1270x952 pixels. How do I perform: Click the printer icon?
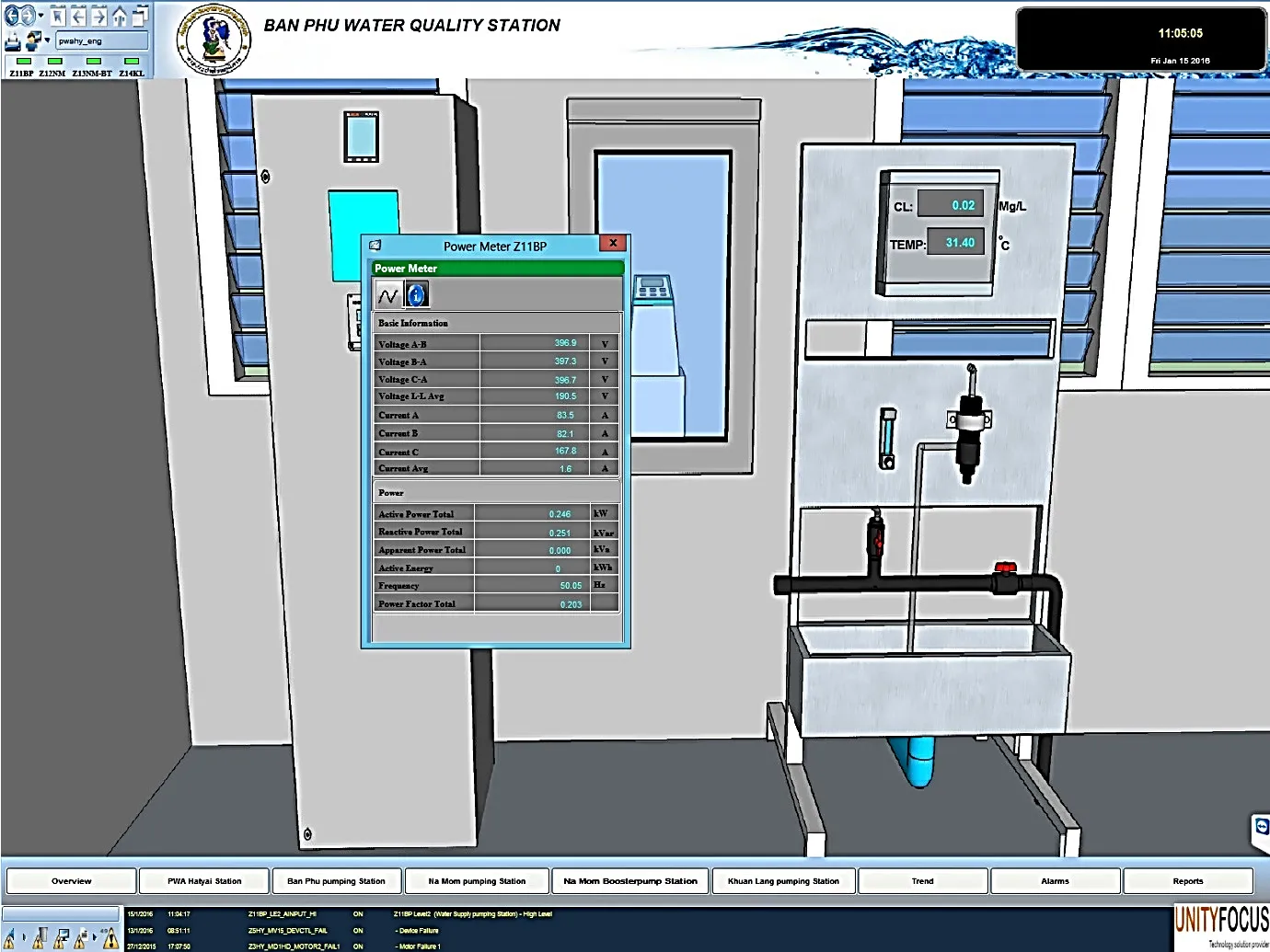(x=13, y=40)
